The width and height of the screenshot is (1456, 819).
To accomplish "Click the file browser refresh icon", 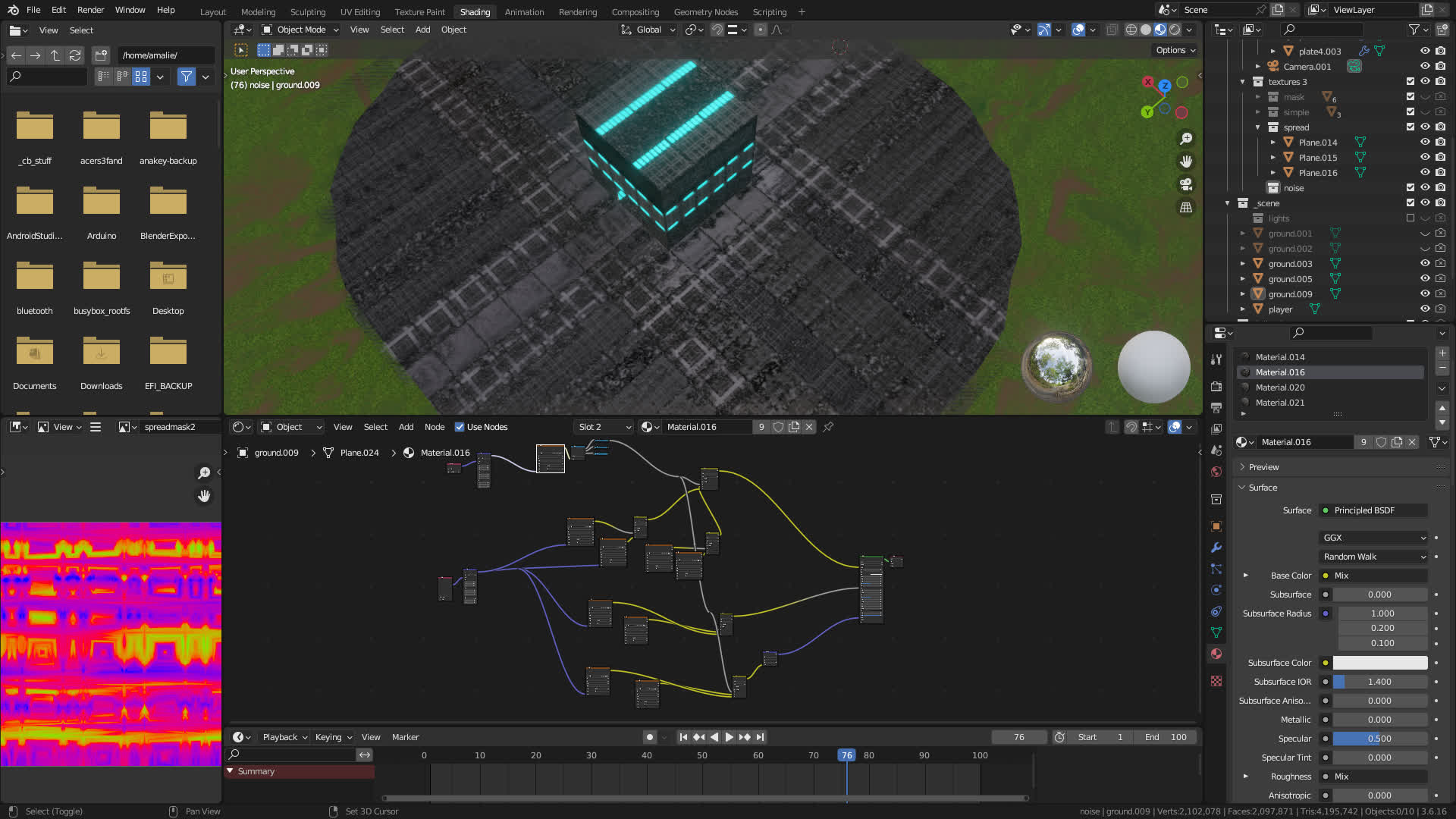I will coord(75,55).
